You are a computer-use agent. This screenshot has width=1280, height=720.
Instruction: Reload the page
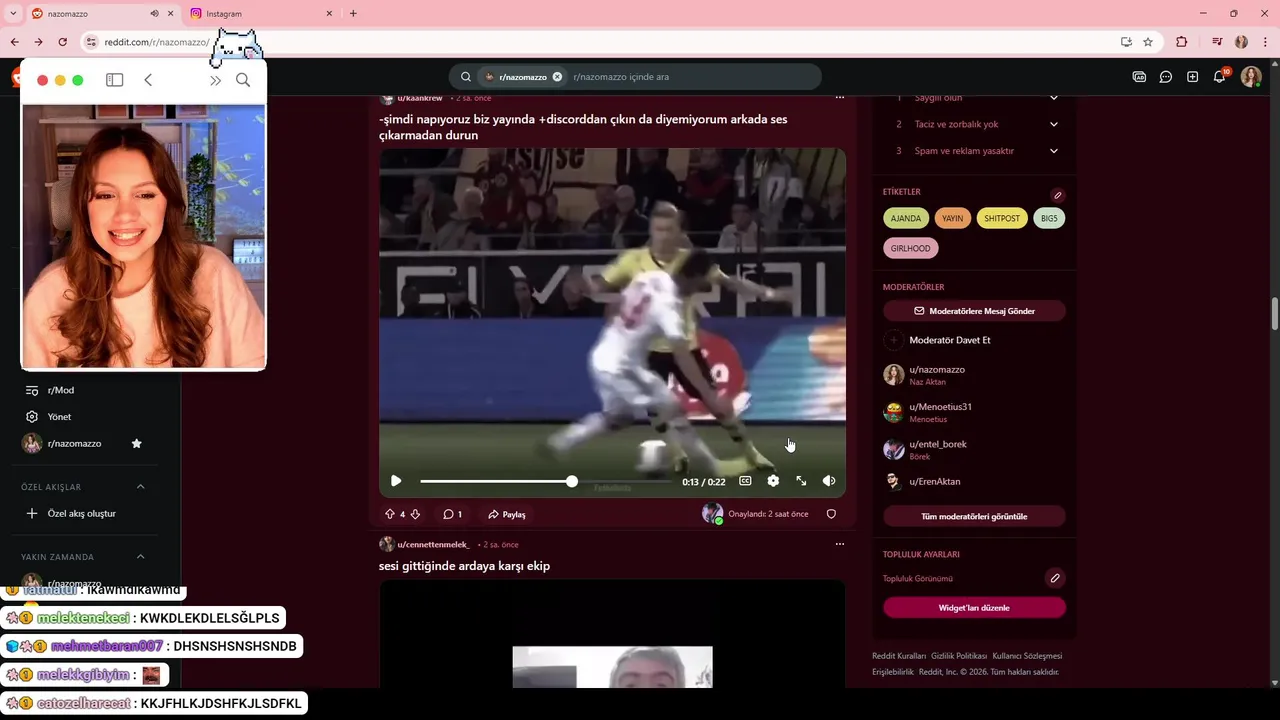click(62, 42)
